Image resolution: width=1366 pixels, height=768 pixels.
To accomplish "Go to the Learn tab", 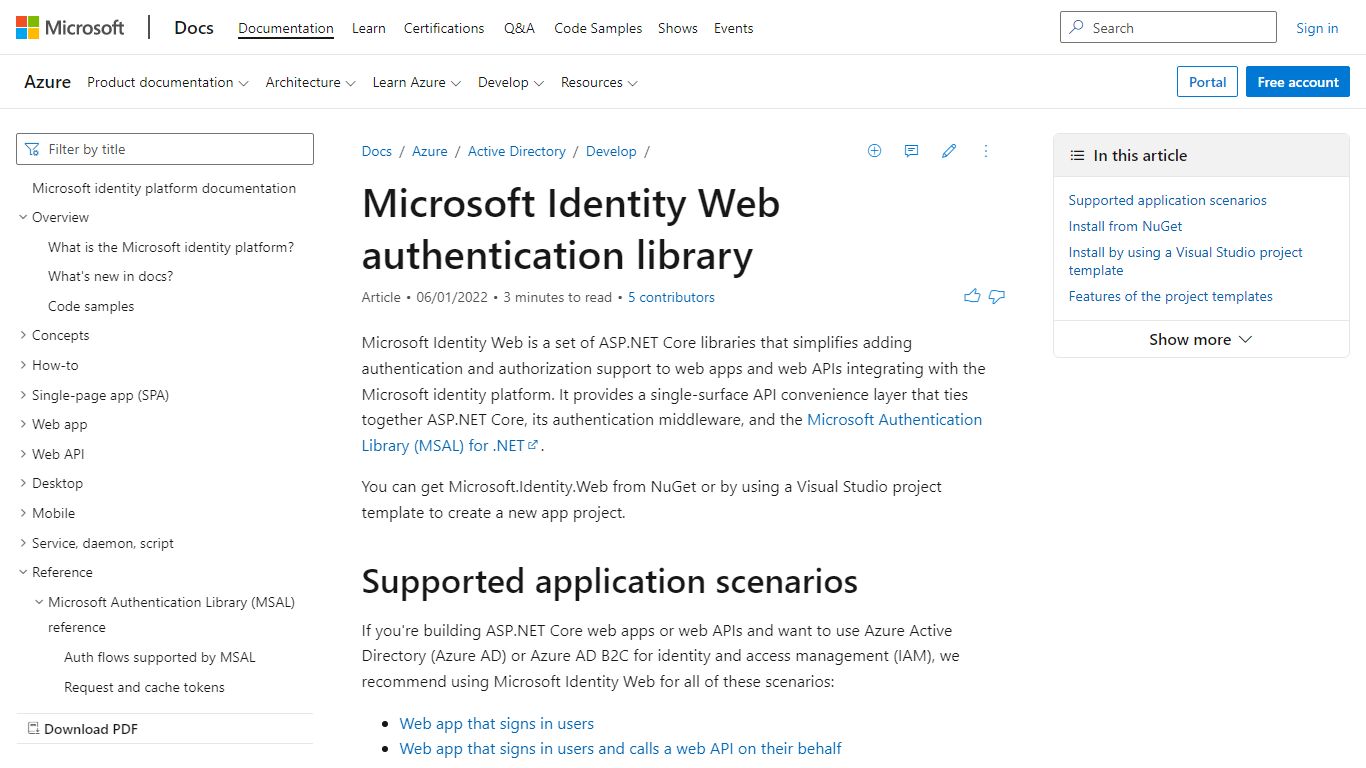I will click(369, 28).
